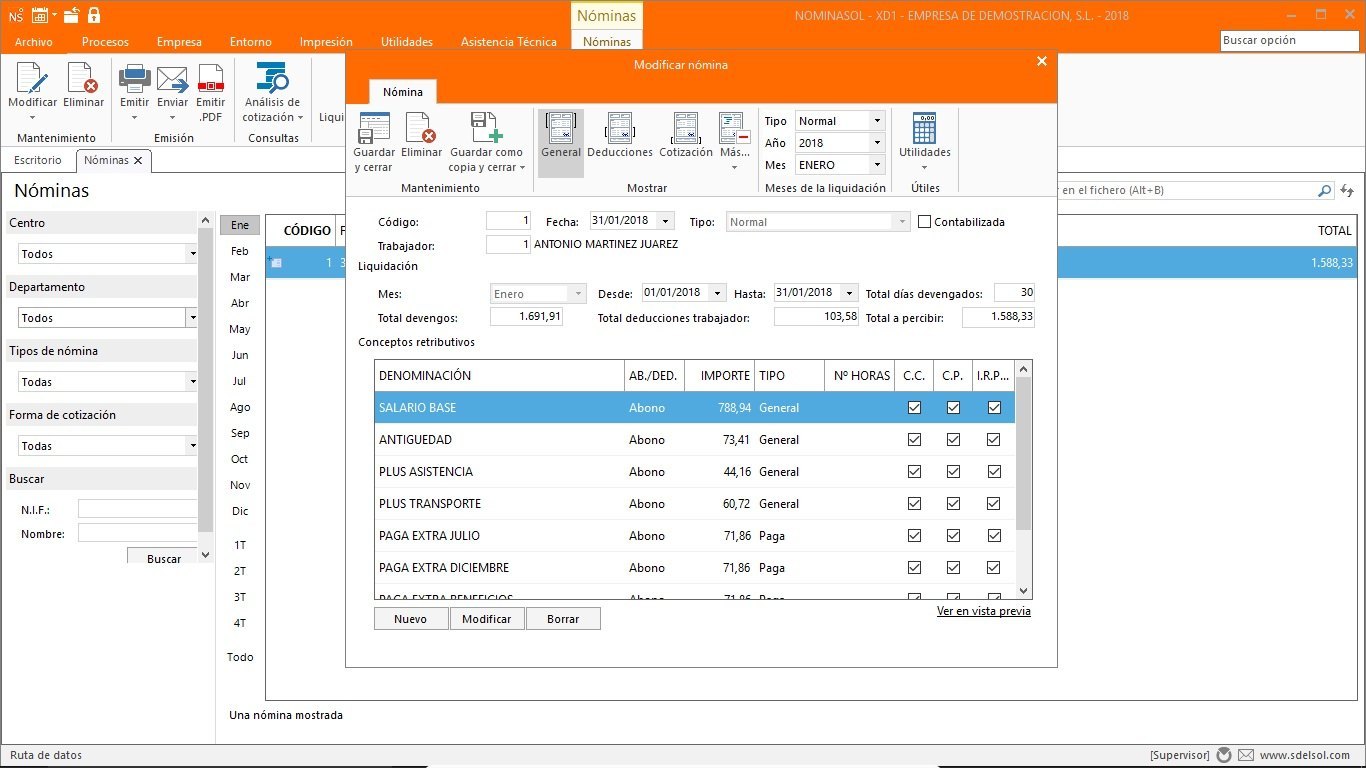Click the Buscar opción search box

(1290, 41)
